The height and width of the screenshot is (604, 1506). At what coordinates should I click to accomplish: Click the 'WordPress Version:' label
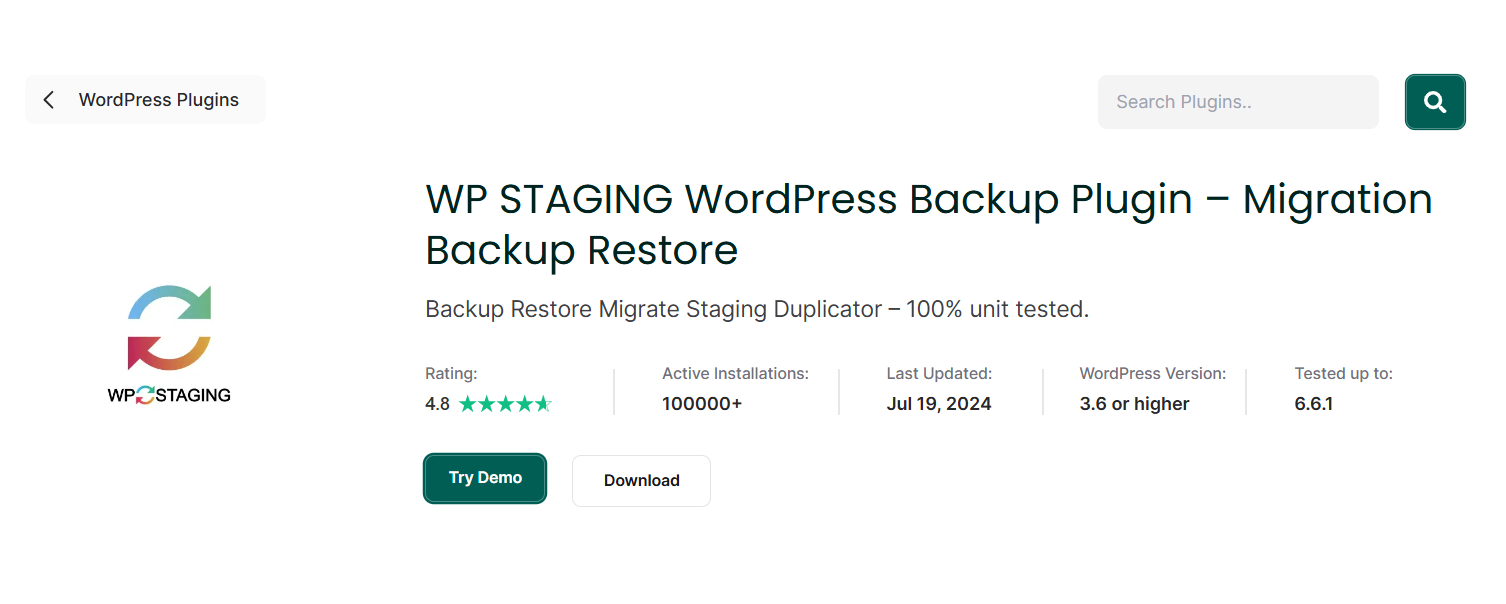click(x=1152, y=373)
